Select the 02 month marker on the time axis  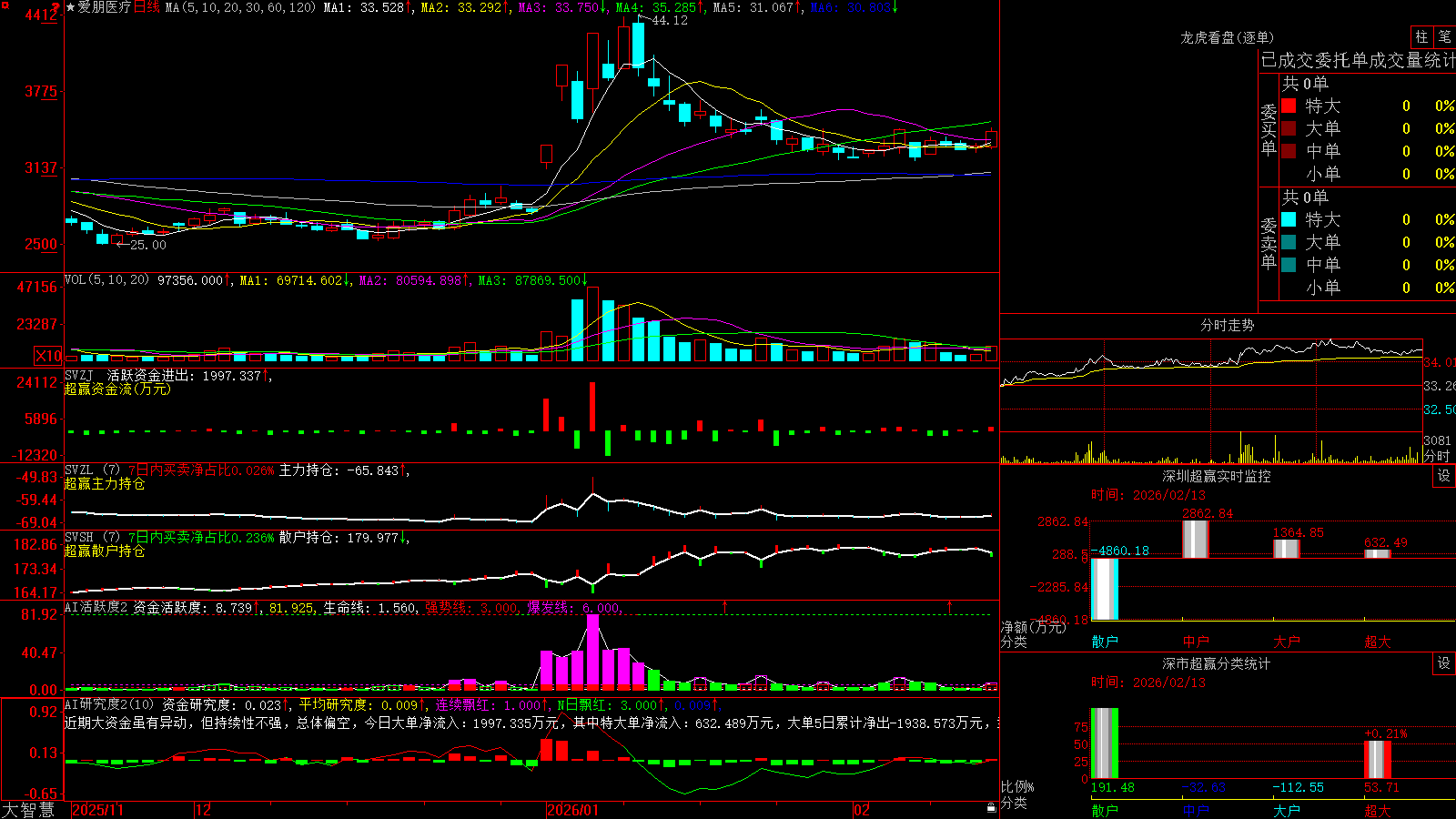[862, 810]
